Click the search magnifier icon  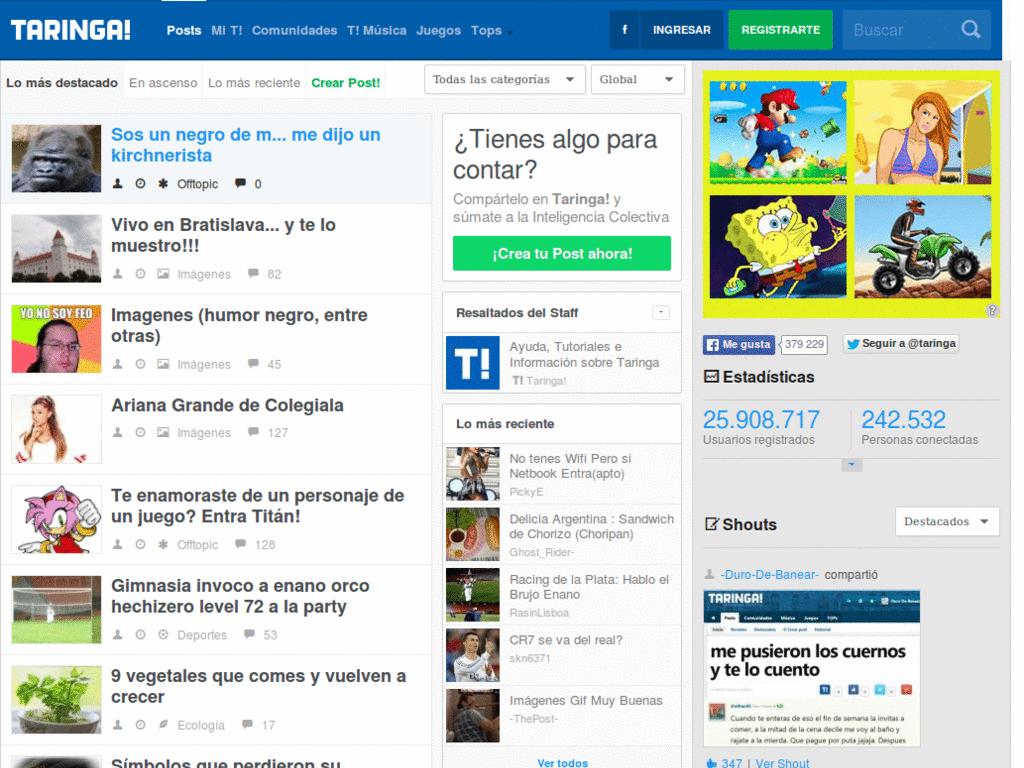coord(970,30)
